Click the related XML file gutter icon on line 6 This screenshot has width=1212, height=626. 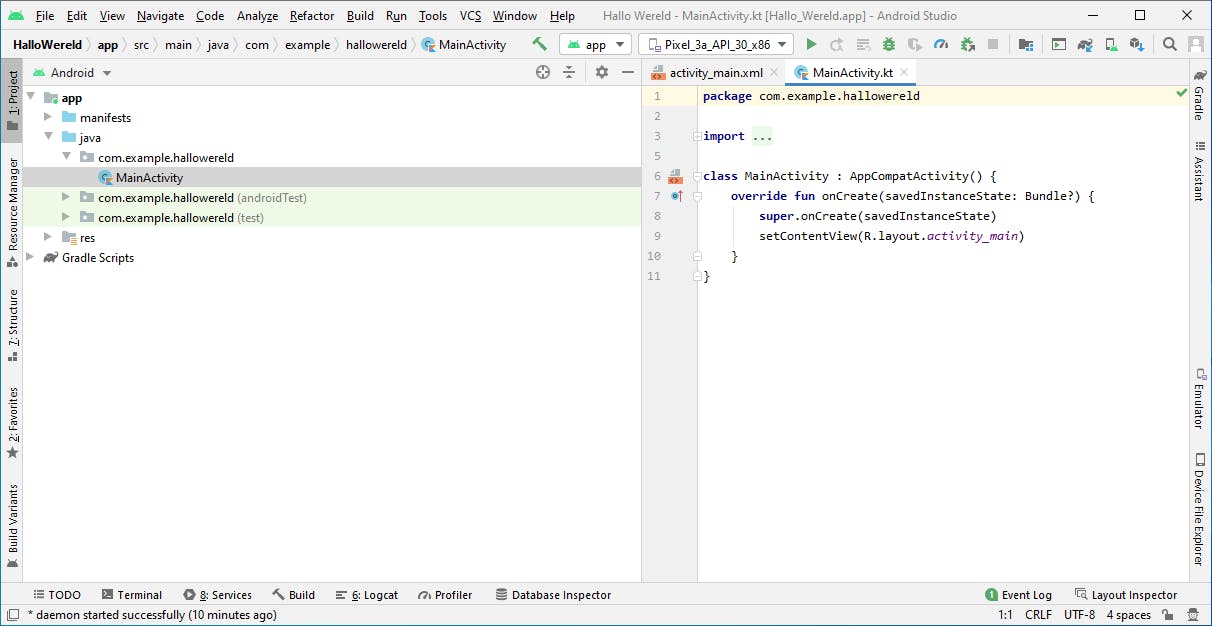click(675, 177)
